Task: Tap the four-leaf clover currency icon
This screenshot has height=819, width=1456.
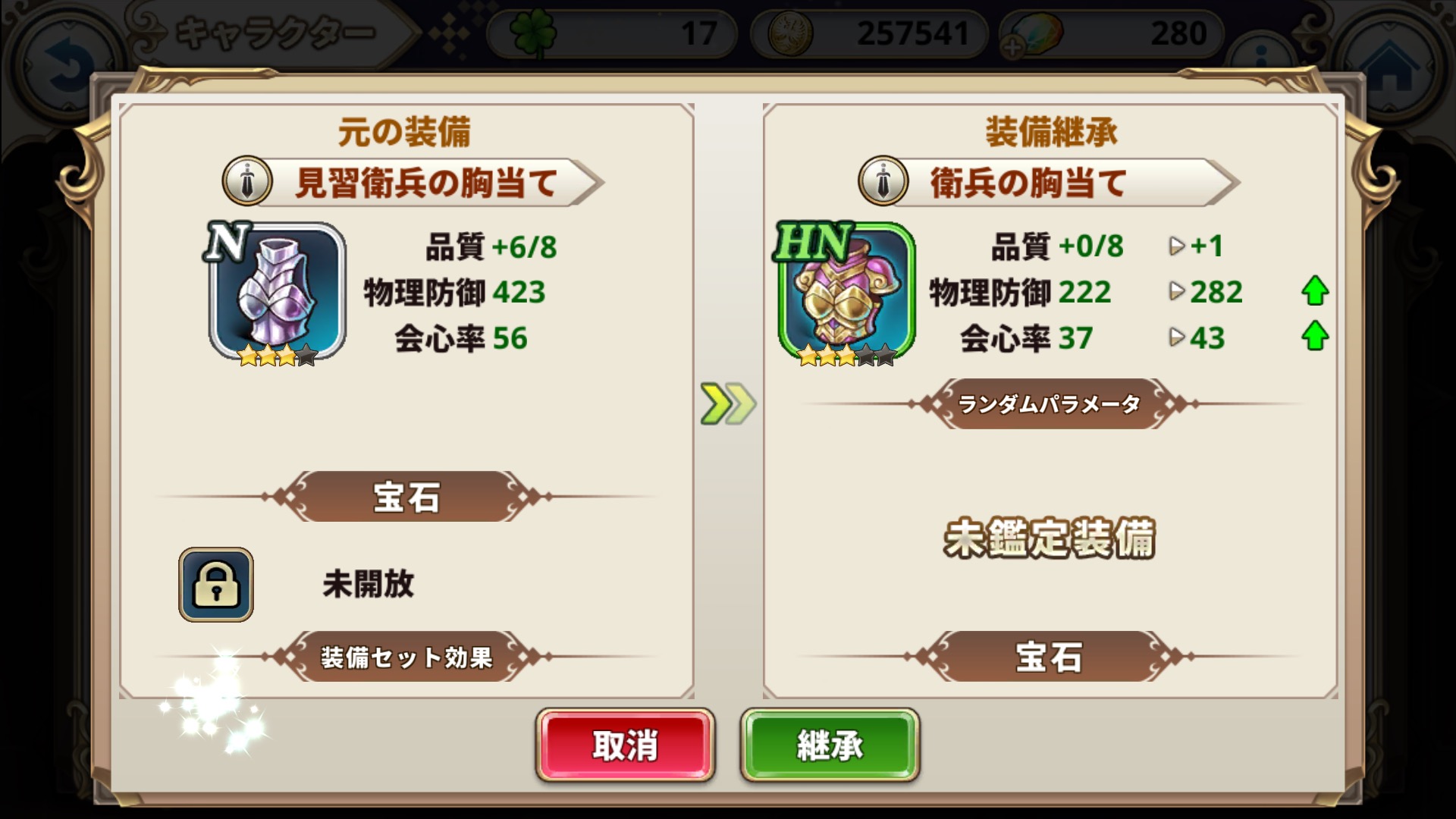Action: point(533,33)
